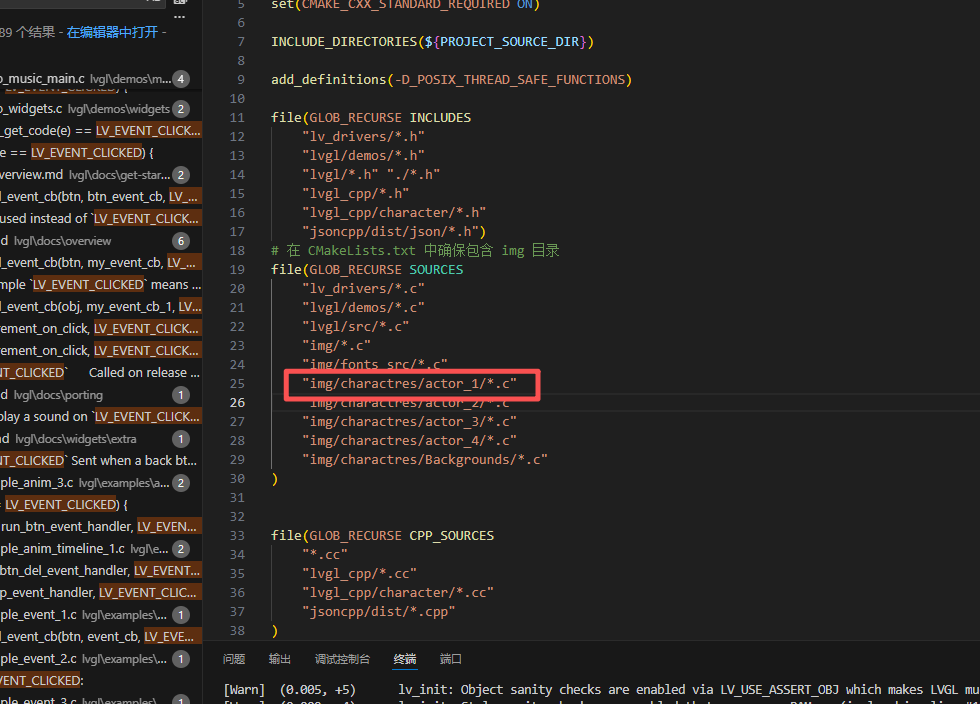The image size is (980, 704).
Task: Click the "img/charactres/actor_1/*.c" string
Action: coord(409,384)
